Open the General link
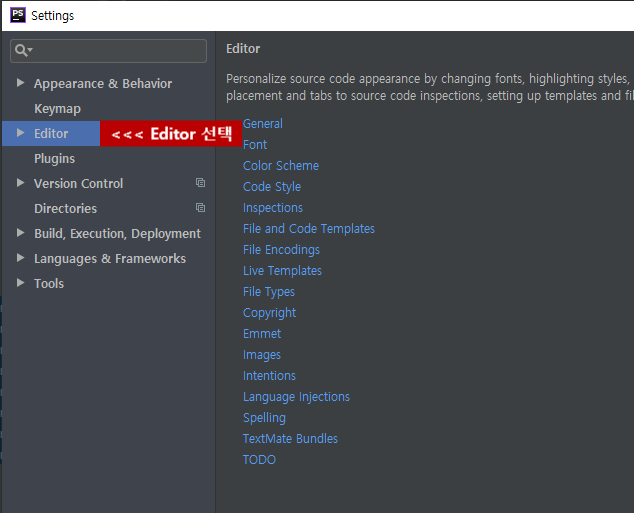This screenshot has width=634, height=513. pos(263,124)
